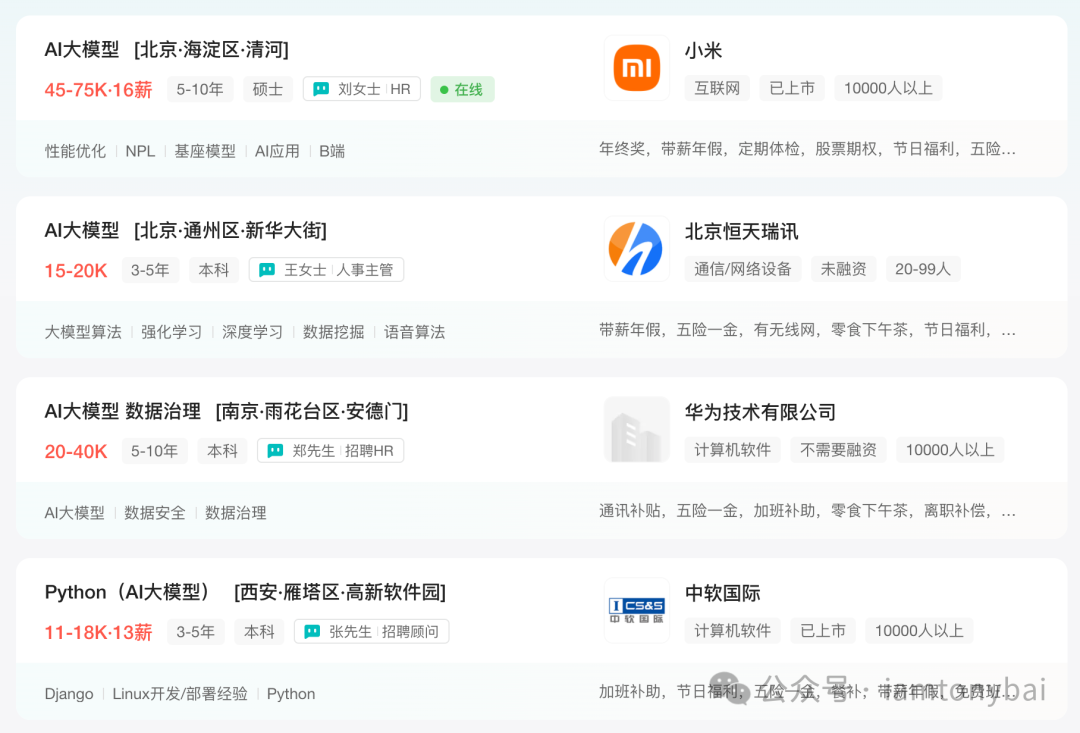The height and width of the screenshot is (733, 1080).
Task: Click benefits text starting 通讯补贴，五险一金
Action: (807, 510)
